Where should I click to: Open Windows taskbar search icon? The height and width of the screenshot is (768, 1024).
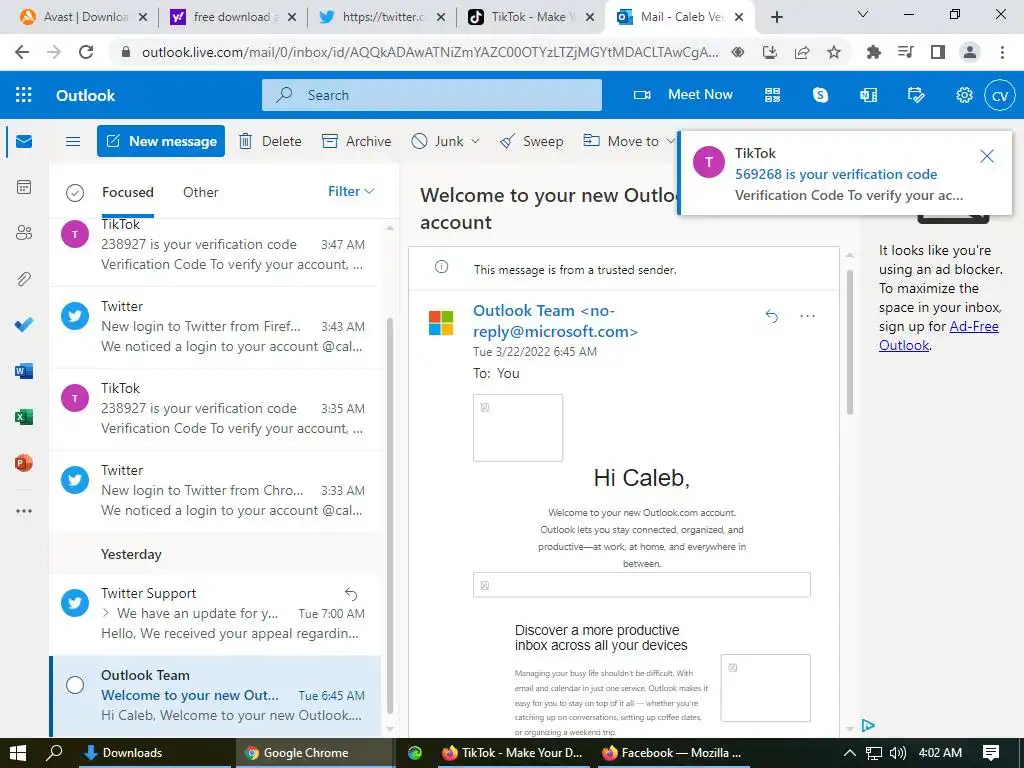[x=56, y=753]
